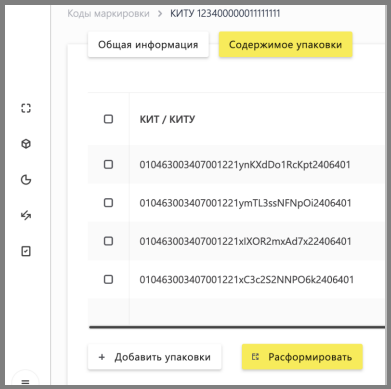Check the row ending ynKXdDo1RcKpt2406401
The width and height of the screenshot is (391, 389).
click(108, 164)
